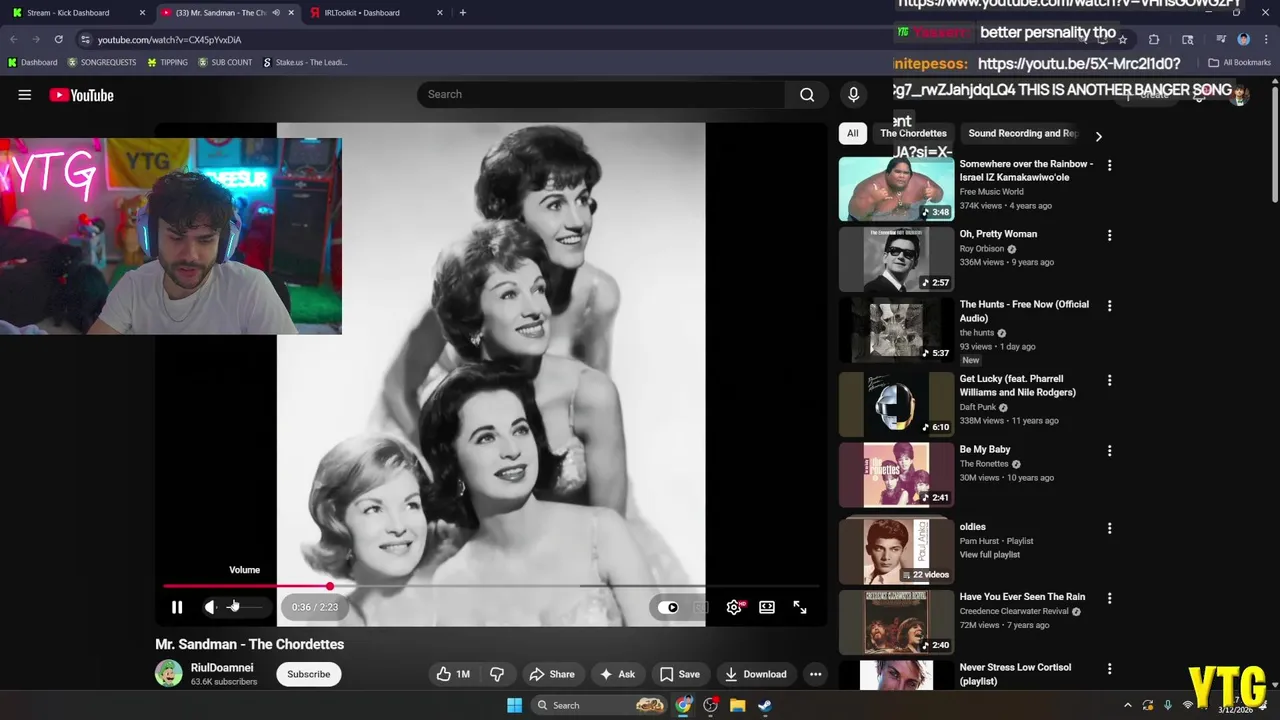Image resolution: width=1280 pixels, height=720 pixels.
Task: Open the SUB COUNT bookmark
Action: [225, 62]
